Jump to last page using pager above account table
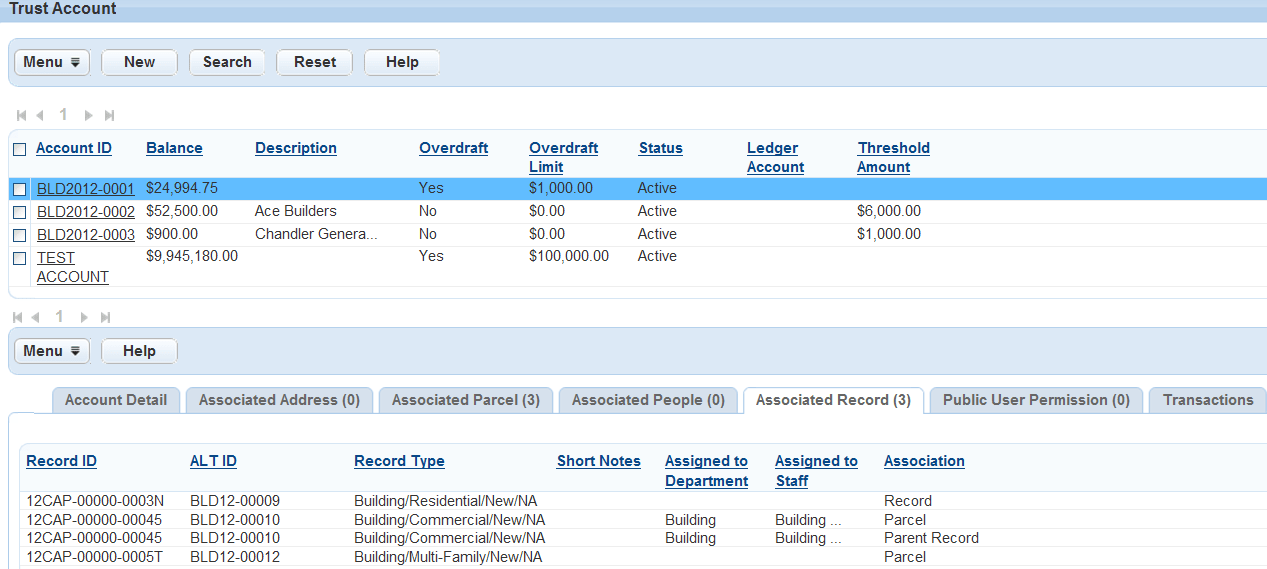The width and height of the screenshot is (1267, 569). tap(109, 116)
